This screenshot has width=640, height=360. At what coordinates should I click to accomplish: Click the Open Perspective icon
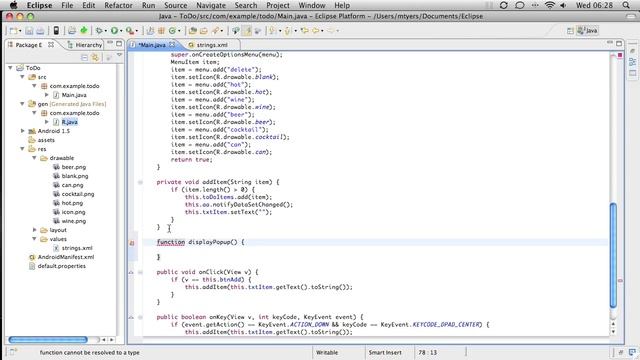[570, 31]
